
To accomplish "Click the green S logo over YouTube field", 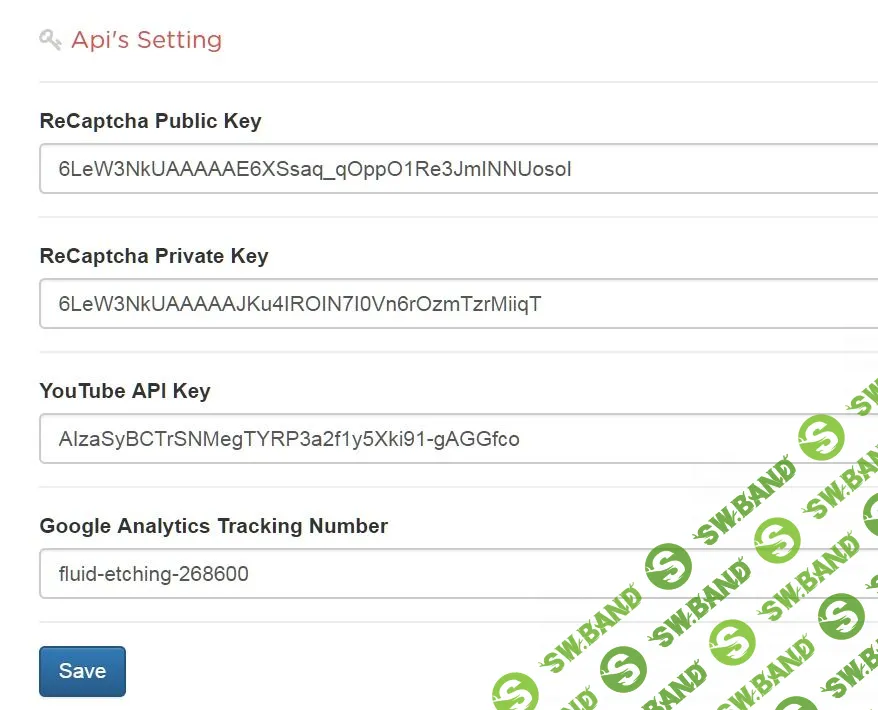I will 822,438.
